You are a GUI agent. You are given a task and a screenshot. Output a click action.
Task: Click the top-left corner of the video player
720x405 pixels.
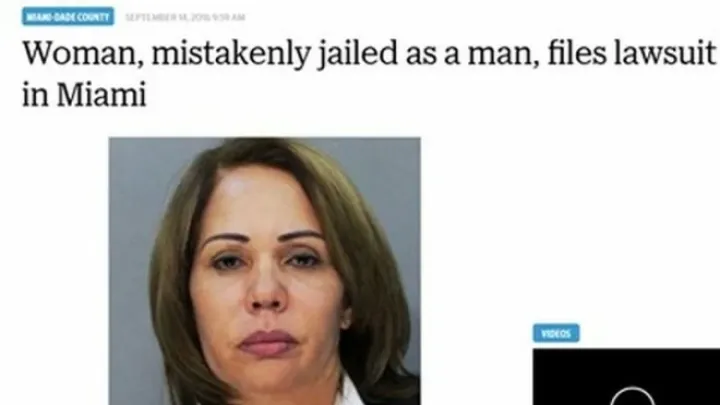[x=535, y=352]
